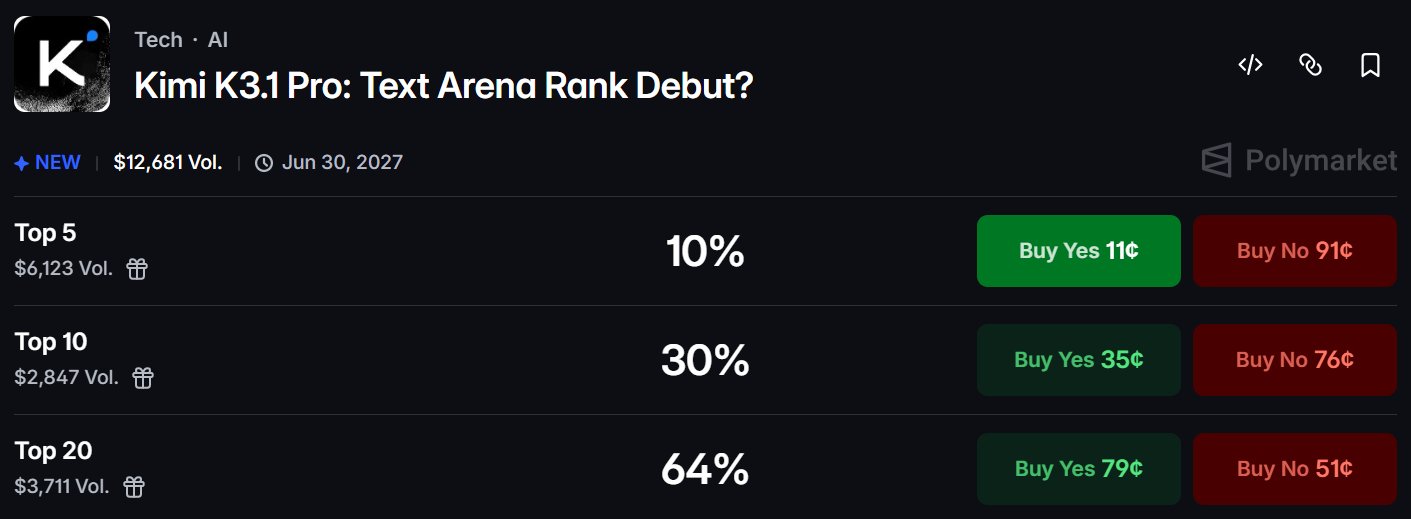Click the clock icon beside Jun 30, 2027

pos(264,163)
